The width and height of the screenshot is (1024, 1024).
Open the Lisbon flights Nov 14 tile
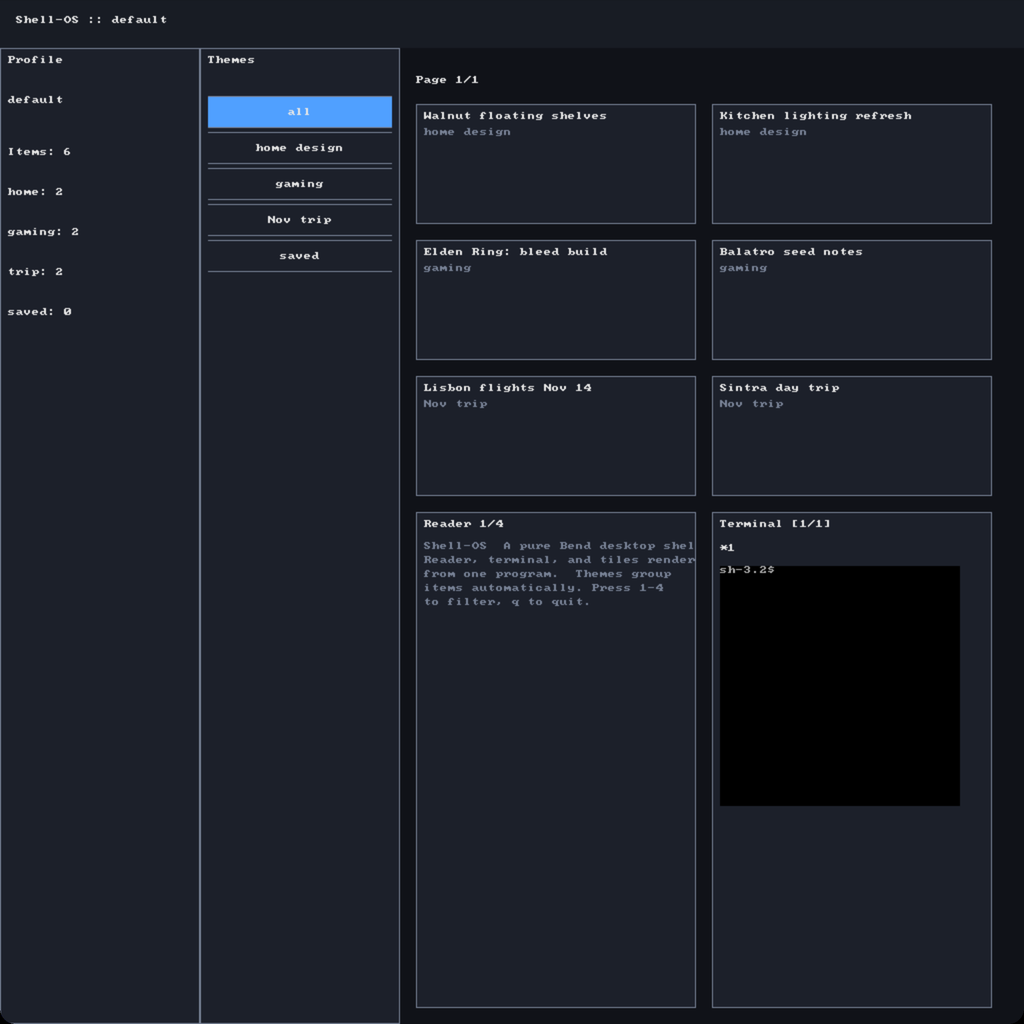pyautogui.click(x=556, y=436)
